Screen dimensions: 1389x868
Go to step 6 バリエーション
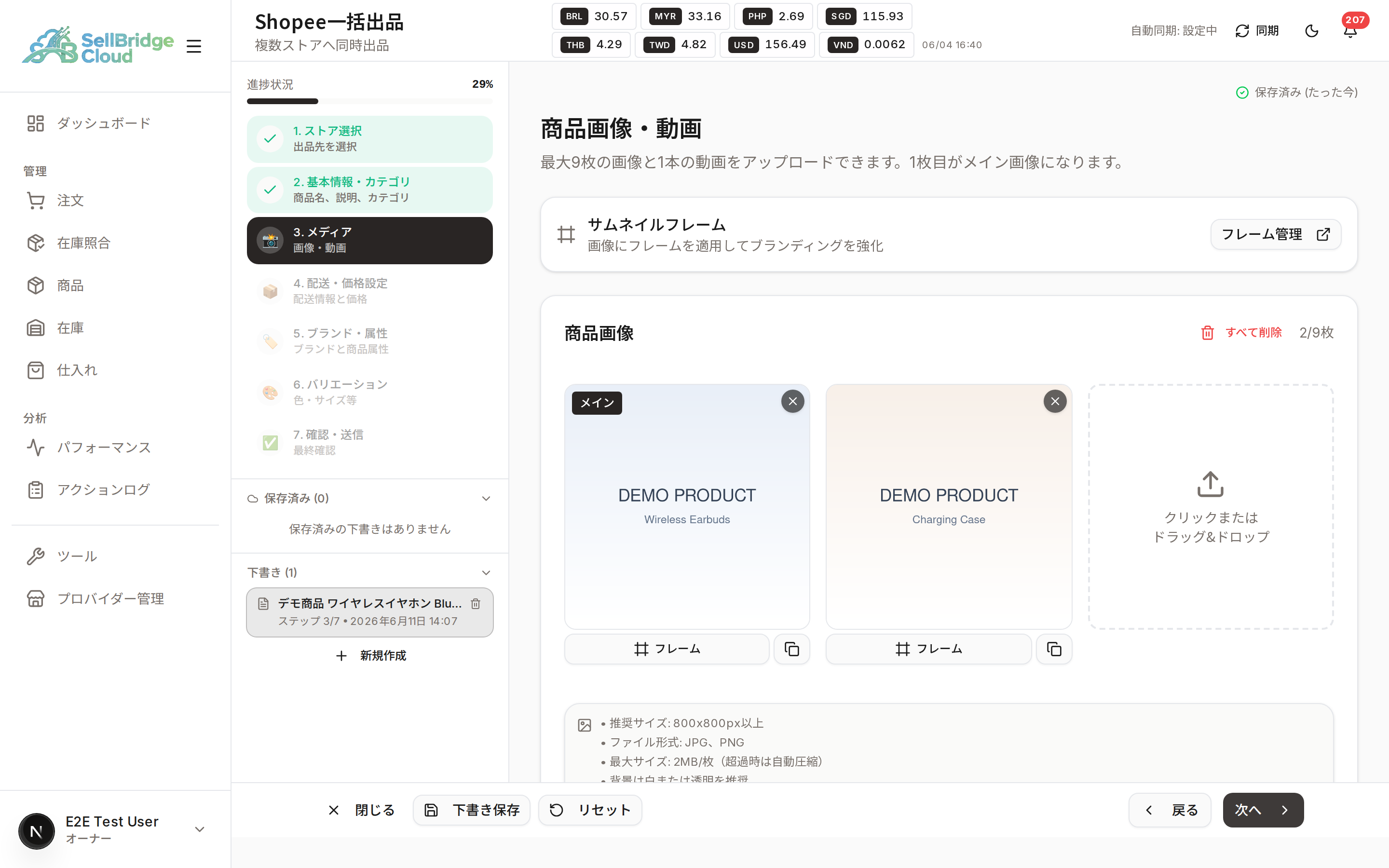pos(369,392)
